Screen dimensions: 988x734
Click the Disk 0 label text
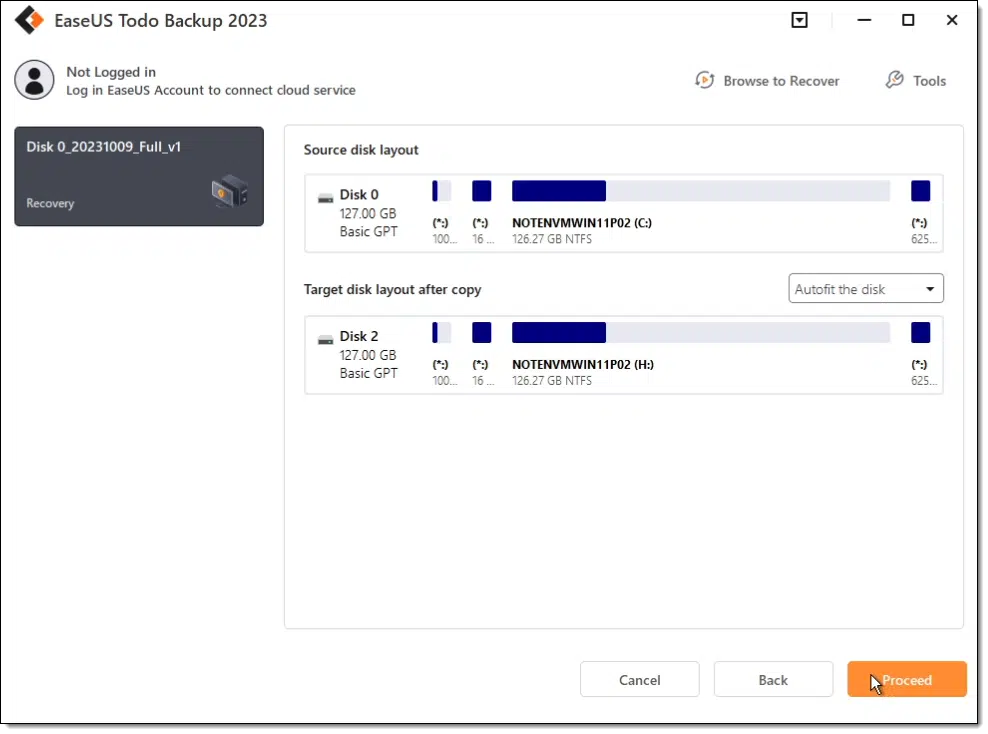[x=361, y=195]
